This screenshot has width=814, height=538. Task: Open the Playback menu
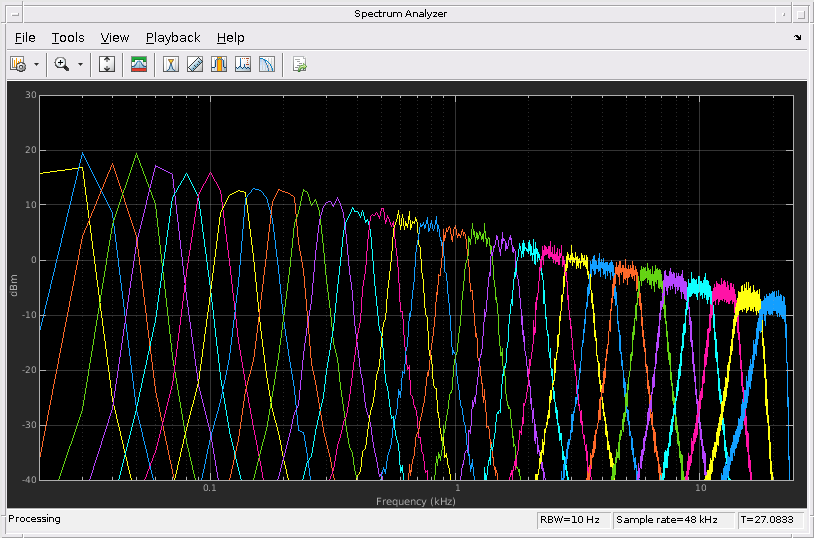pos(173,37)
